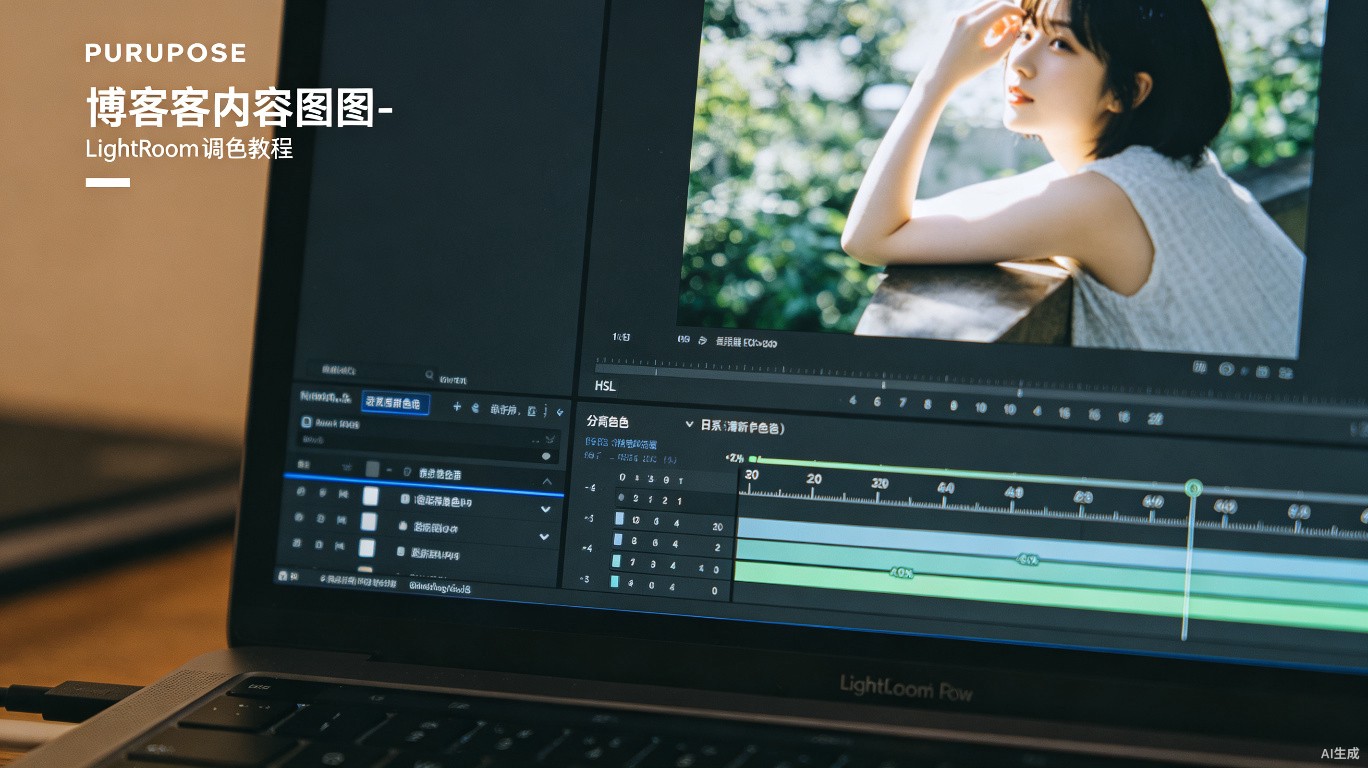Toggle visibility eye of the first layer row
1368x768 pixels.
(301, 490)
